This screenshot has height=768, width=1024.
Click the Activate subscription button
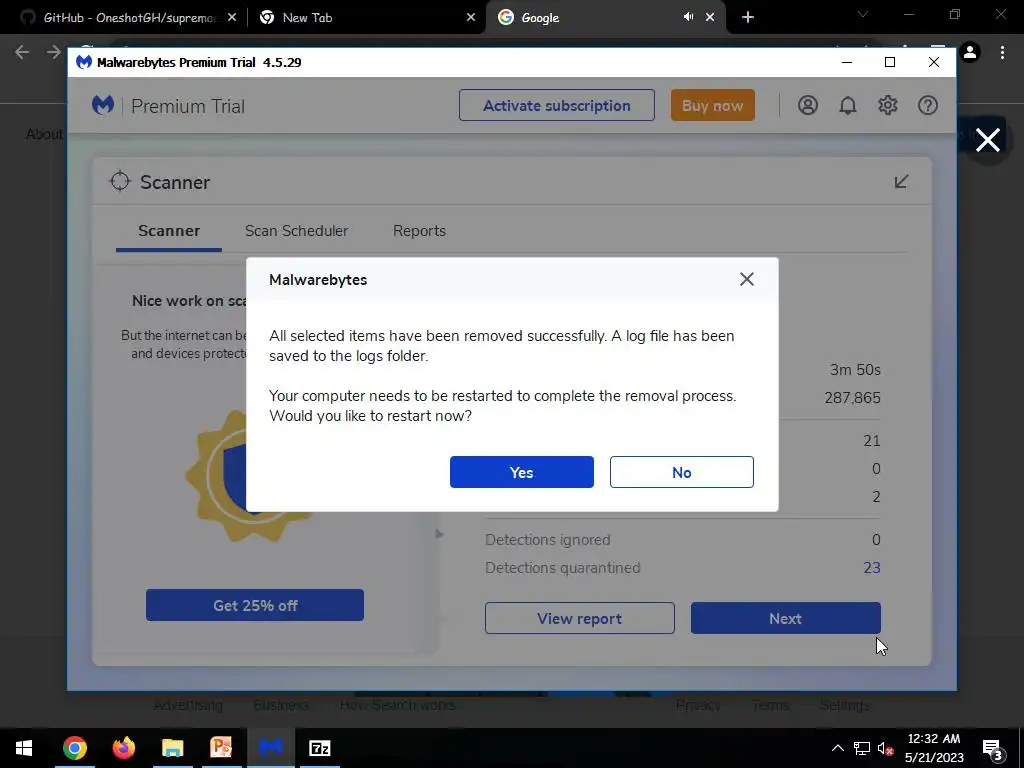(x=556, y=105)
